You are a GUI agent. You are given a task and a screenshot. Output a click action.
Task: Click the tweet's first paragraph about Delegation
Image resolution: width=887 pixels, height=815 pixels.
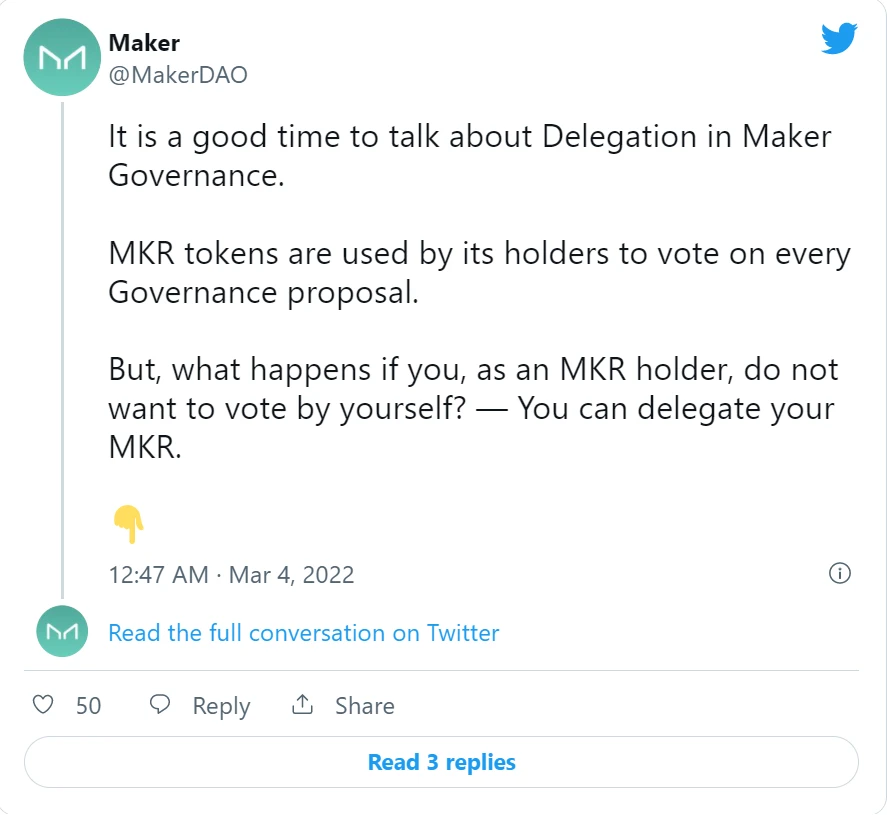tap(470, 156)
